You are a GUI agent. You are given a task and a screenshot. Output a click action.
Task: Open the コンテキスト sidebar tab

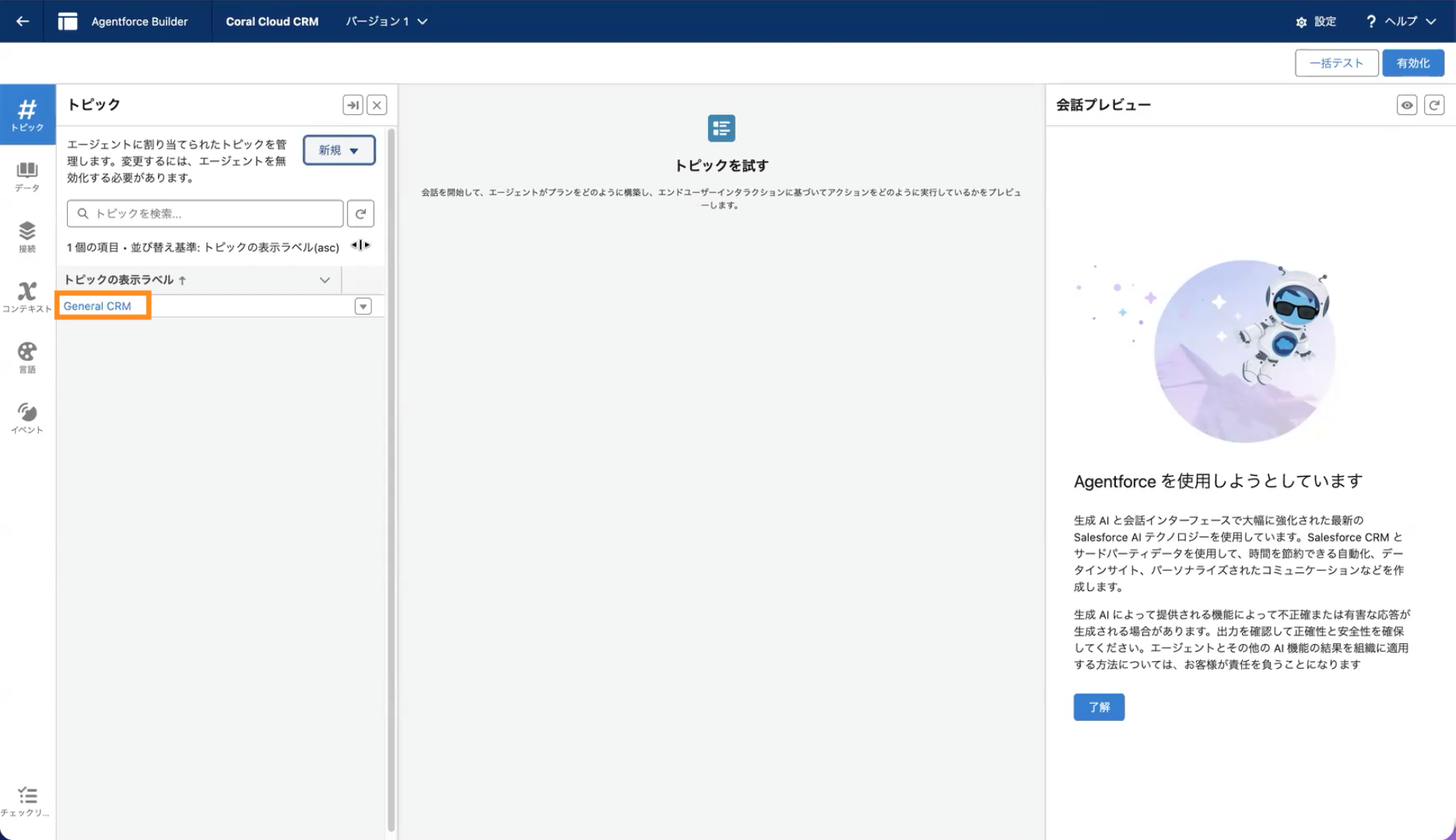click(27, 297)
